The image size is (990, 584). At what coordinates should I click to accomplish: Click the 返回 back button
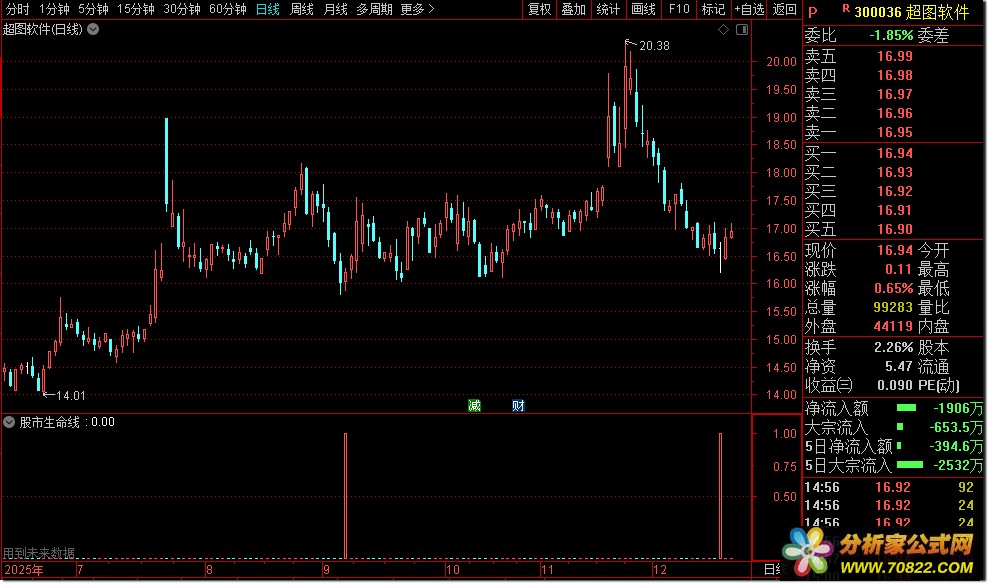click(785, 9)
